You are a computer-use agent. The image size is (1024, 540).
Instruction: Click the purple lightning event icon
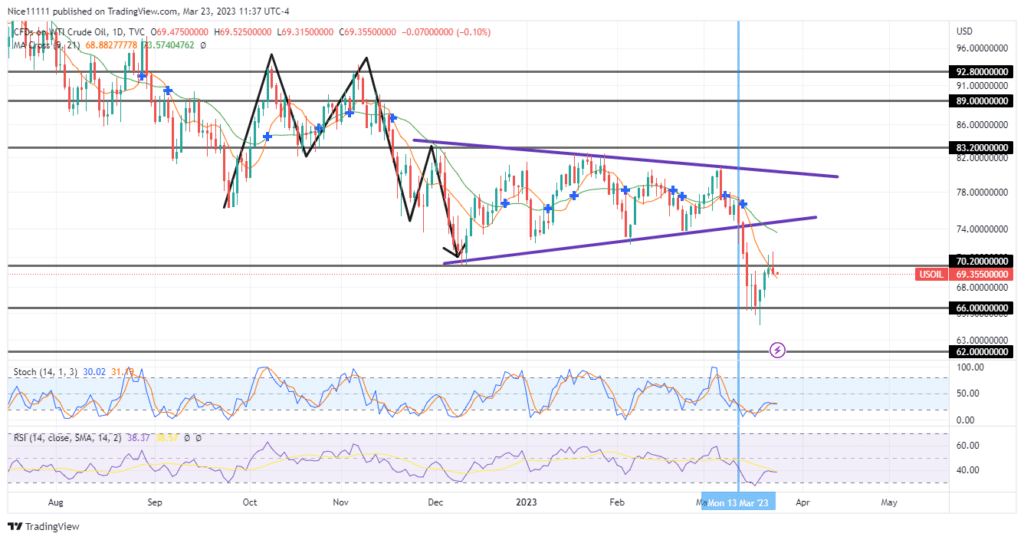[777, 350]
